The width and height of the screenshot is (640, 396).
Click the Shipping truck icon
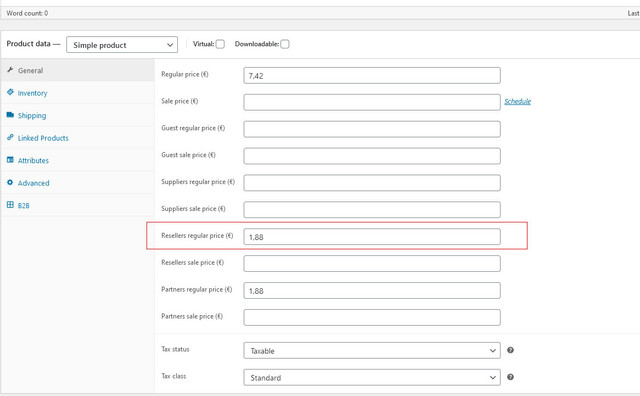click(x=10, y=115)
